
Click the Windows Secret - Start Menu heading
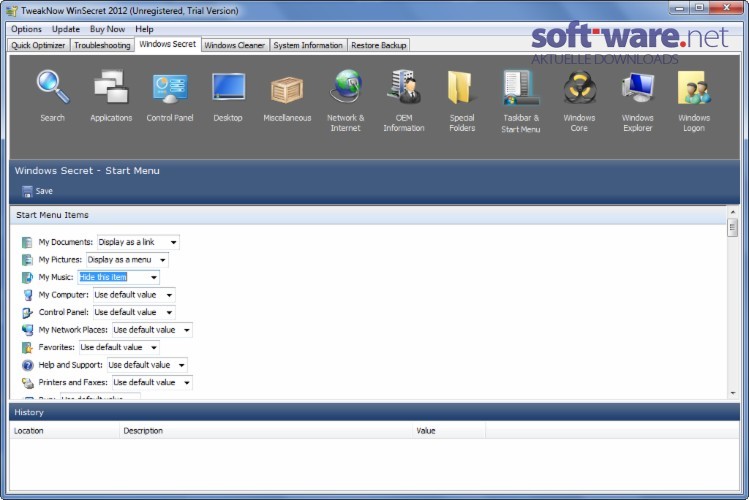[x=87, y=170]
